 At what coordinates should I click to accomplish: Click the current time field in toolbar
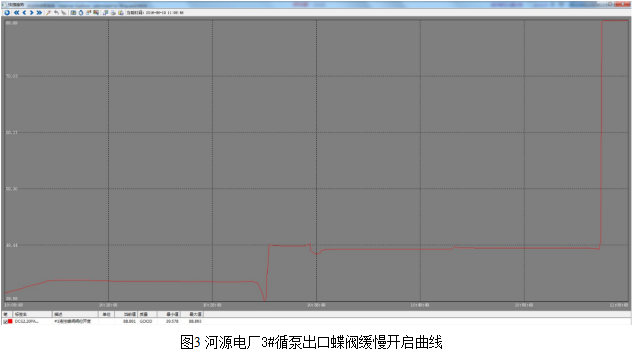point(155,13)
